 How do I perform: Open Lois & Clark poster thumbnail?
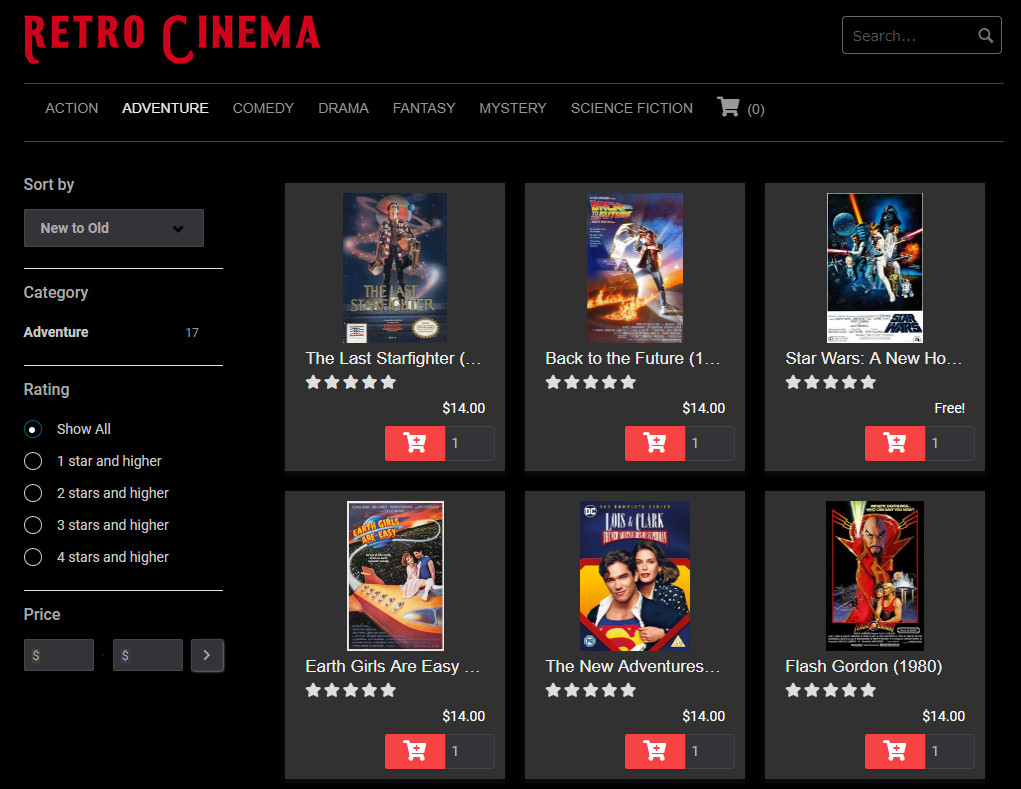pyautogui.click(x=635, y=575)
